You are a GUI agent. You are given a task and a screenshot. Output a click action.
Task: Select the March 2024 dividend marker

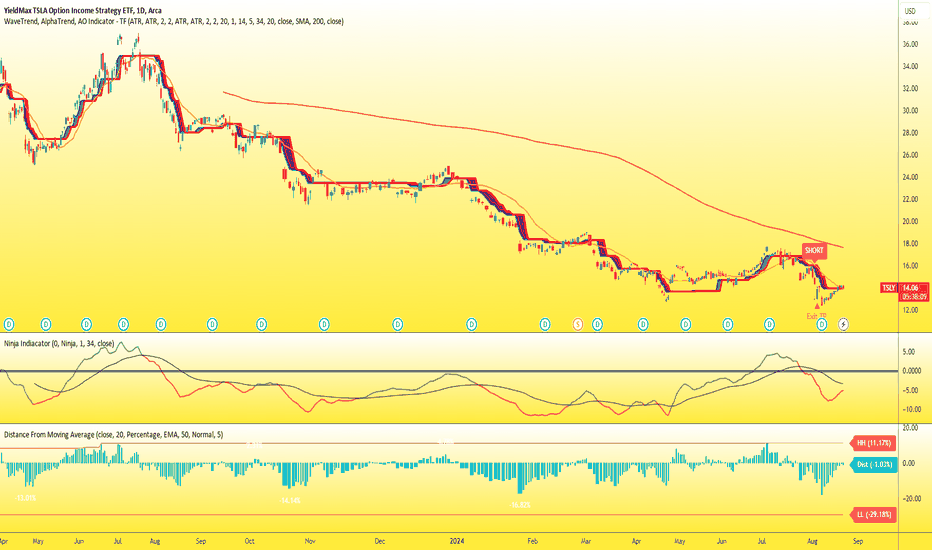click(x=597, y=325)
